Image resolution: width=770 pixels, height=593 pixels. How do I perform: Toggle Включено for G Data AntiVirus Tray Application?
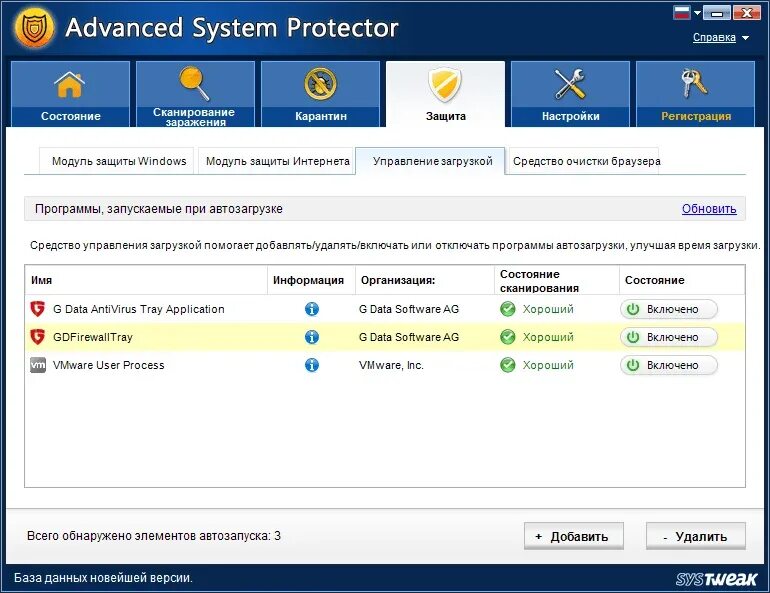click(669, 309)
